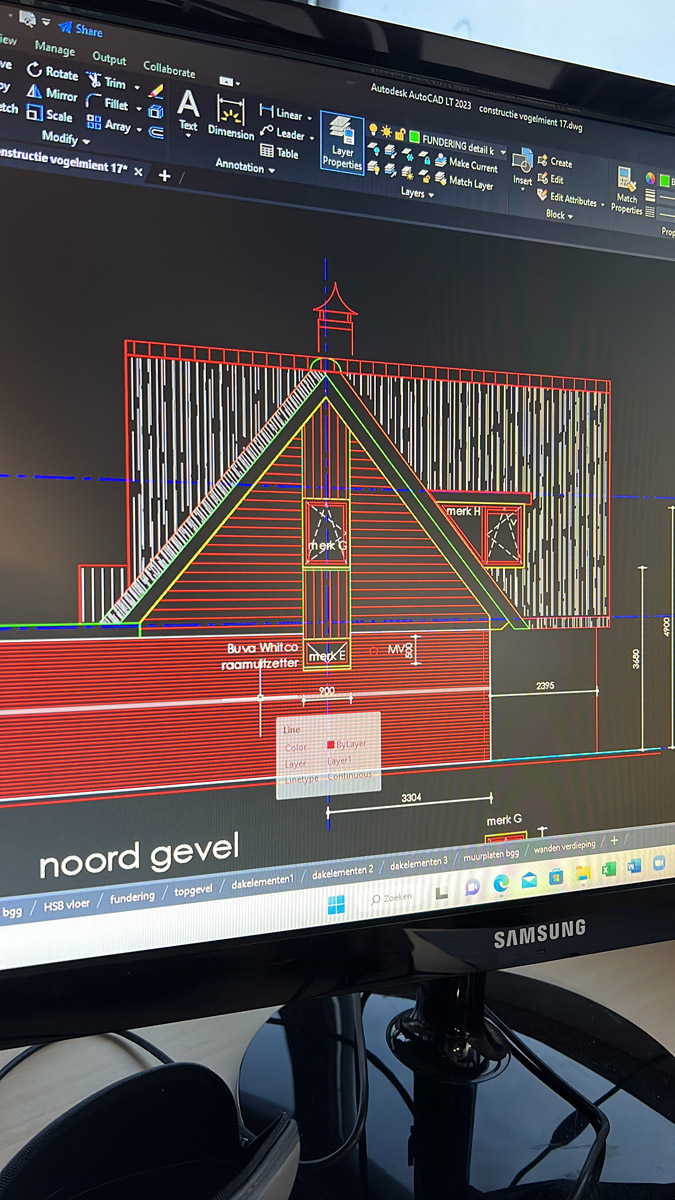Insert a Table
The width and height of the screenshot is (675, 1200).
click(279, 152)
